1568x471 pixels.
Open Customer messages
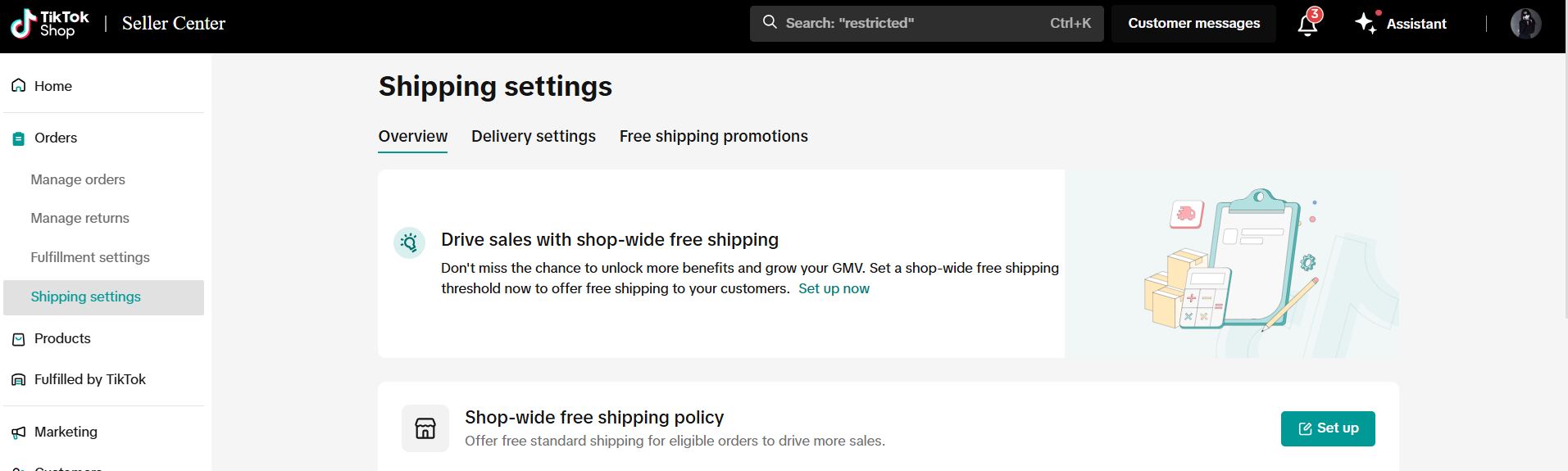[1193, 24]
